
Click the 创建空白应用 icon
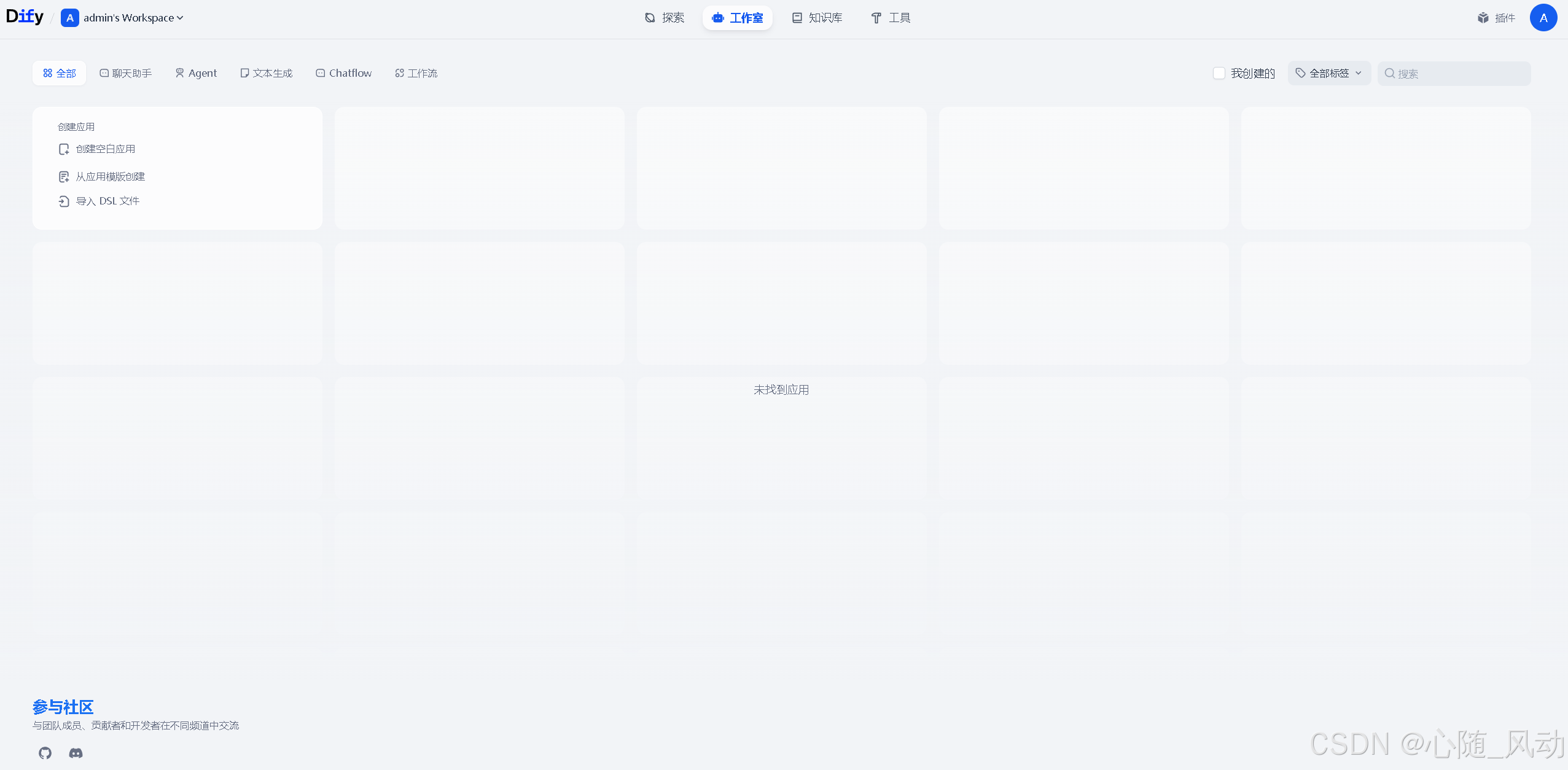pos(64,149)
